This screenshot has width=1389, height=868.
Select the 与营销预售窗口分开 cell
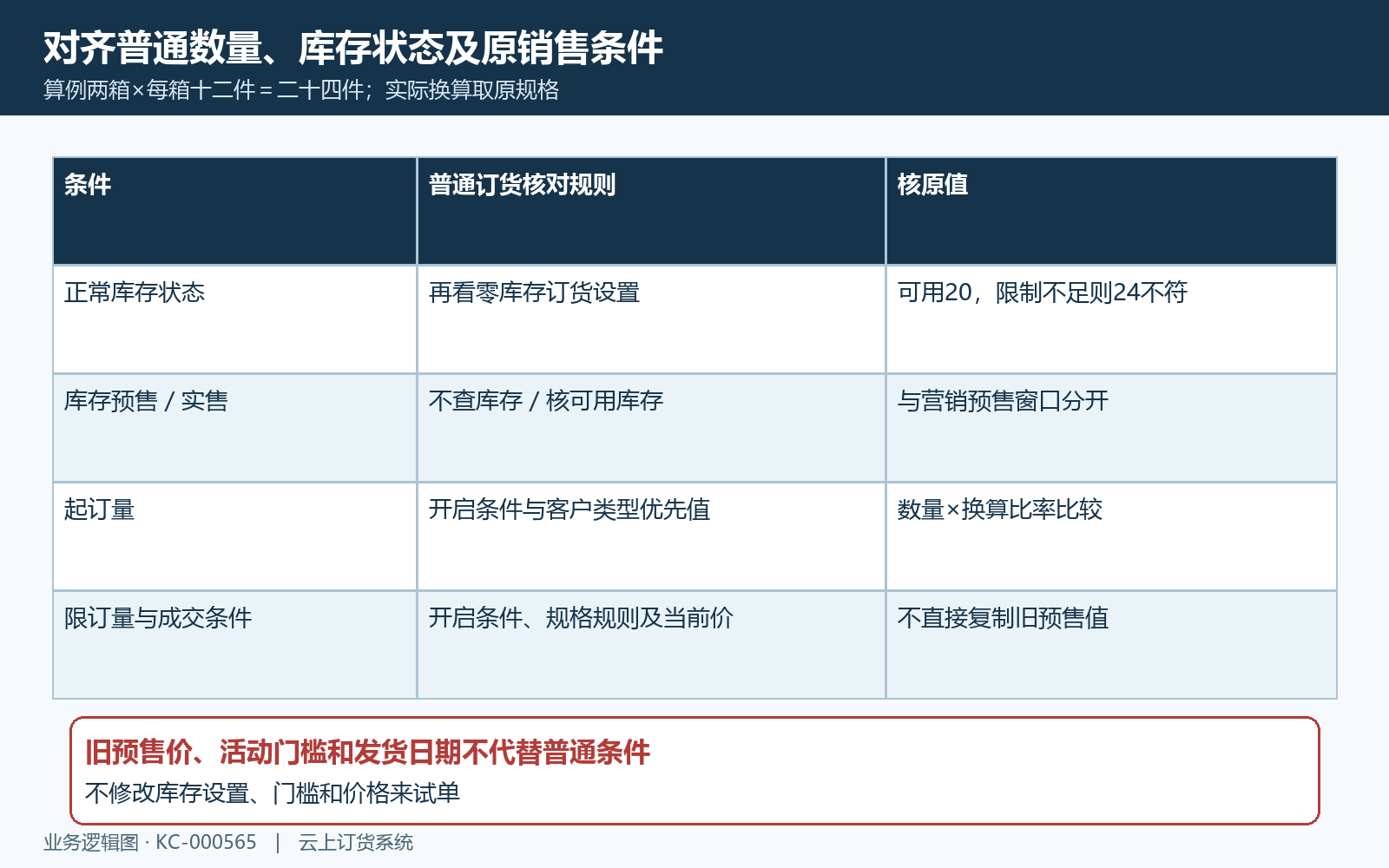1111,428
